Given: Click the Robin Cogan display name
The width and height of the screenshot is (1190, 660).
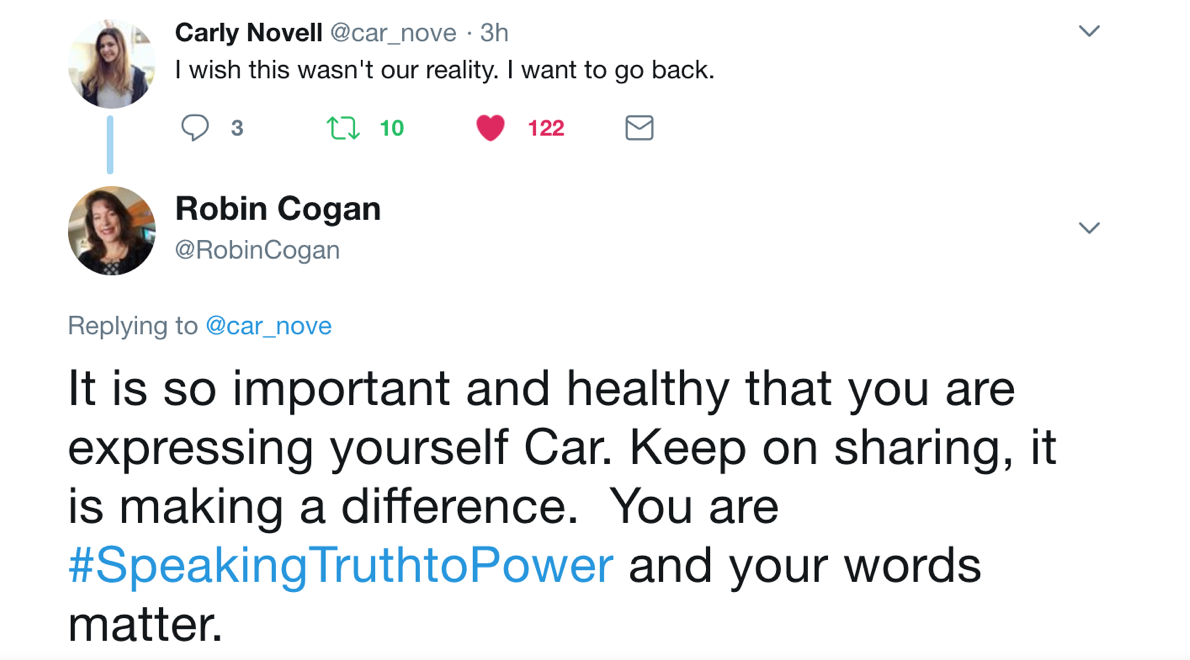Looking at the screenshot, I should coord(278,209).
